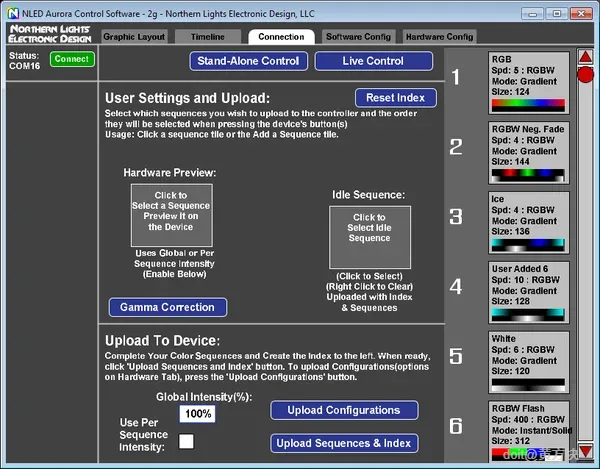Click the green Connect button

click(72, 59)
